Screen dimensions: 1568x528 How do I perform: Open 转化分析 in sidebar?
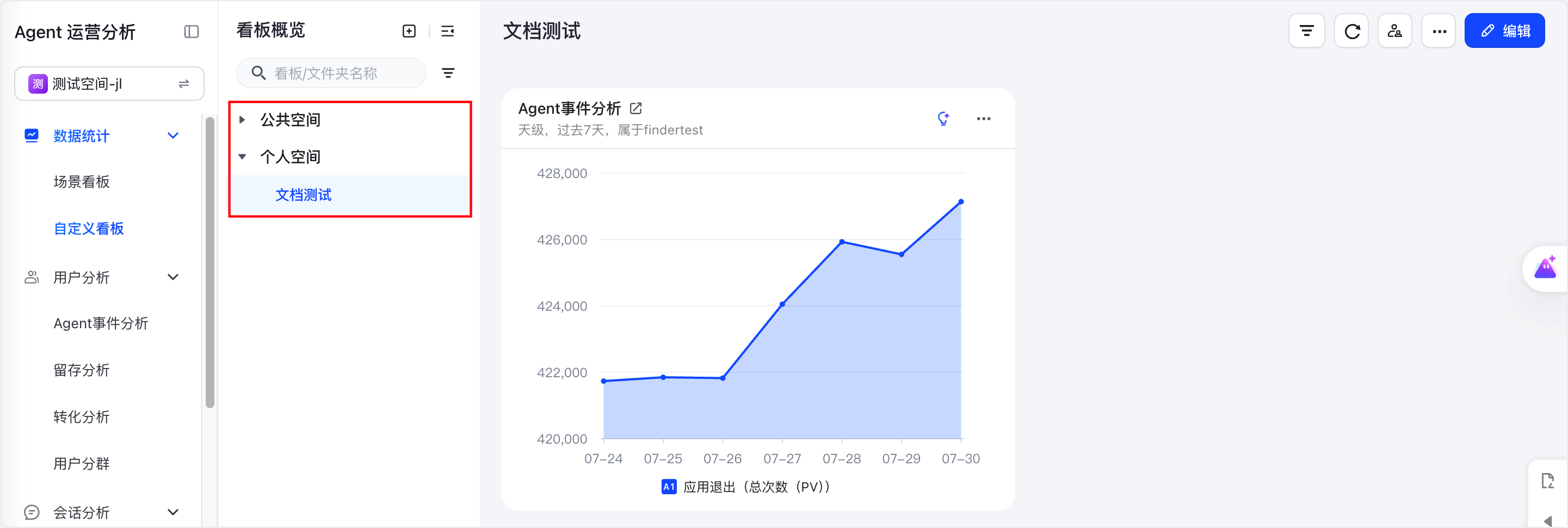click(82, 417)
